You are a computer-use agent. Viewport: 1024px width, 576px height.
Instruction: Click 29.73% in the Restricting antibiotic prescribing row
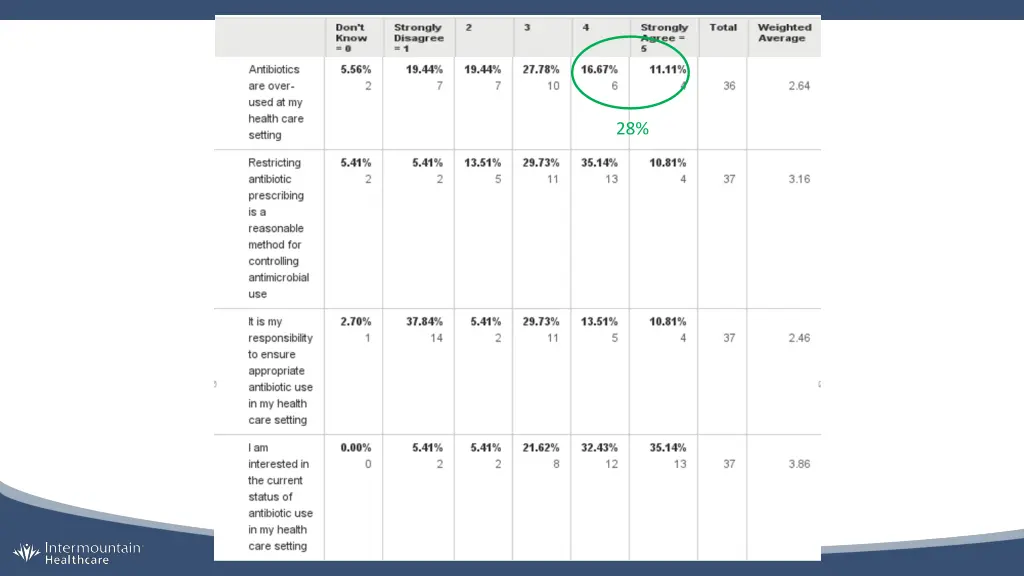coord(541,163)
